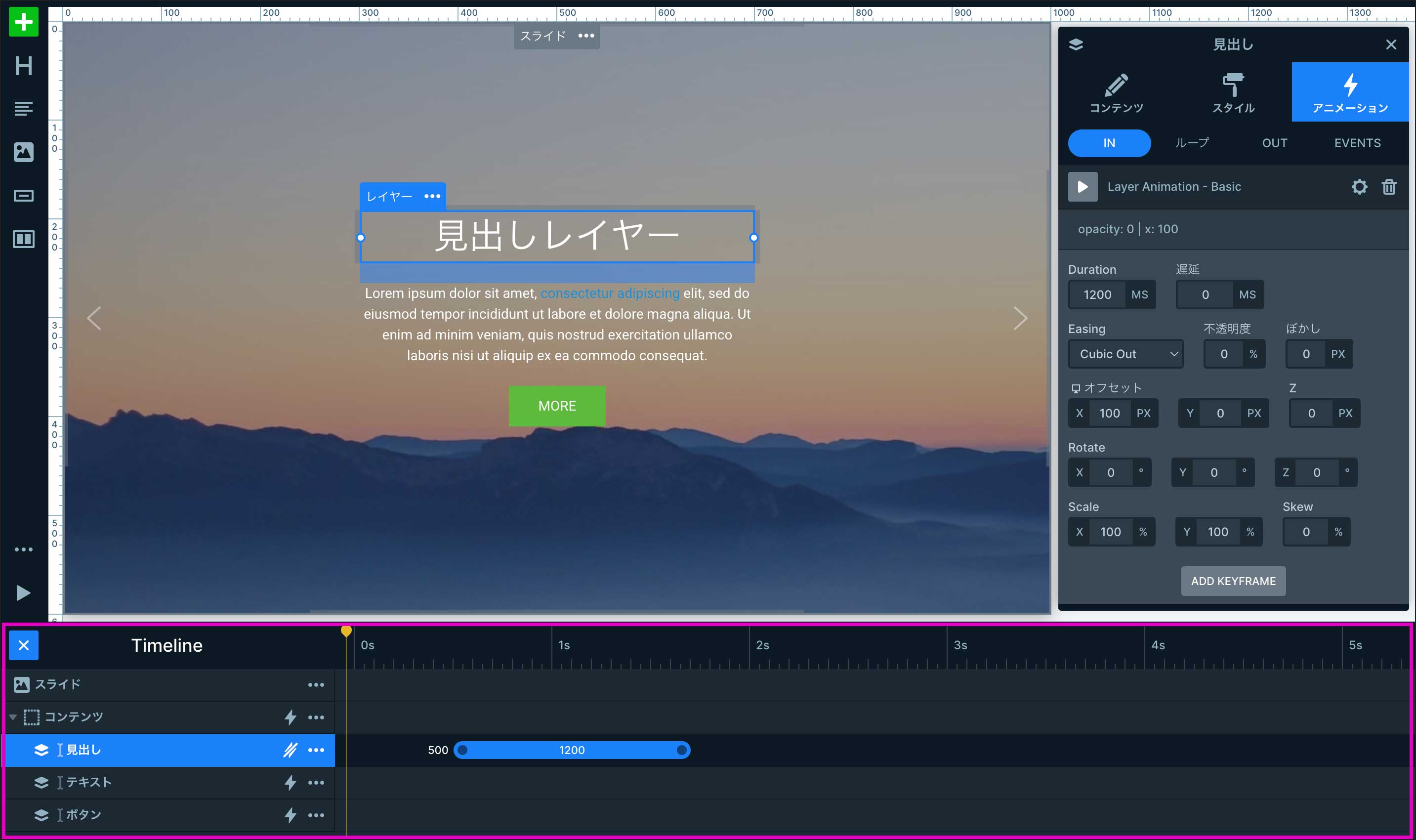Play the Layer Animation Basic preview
The image size is (1416, 840).
(x=1082, y=187)
